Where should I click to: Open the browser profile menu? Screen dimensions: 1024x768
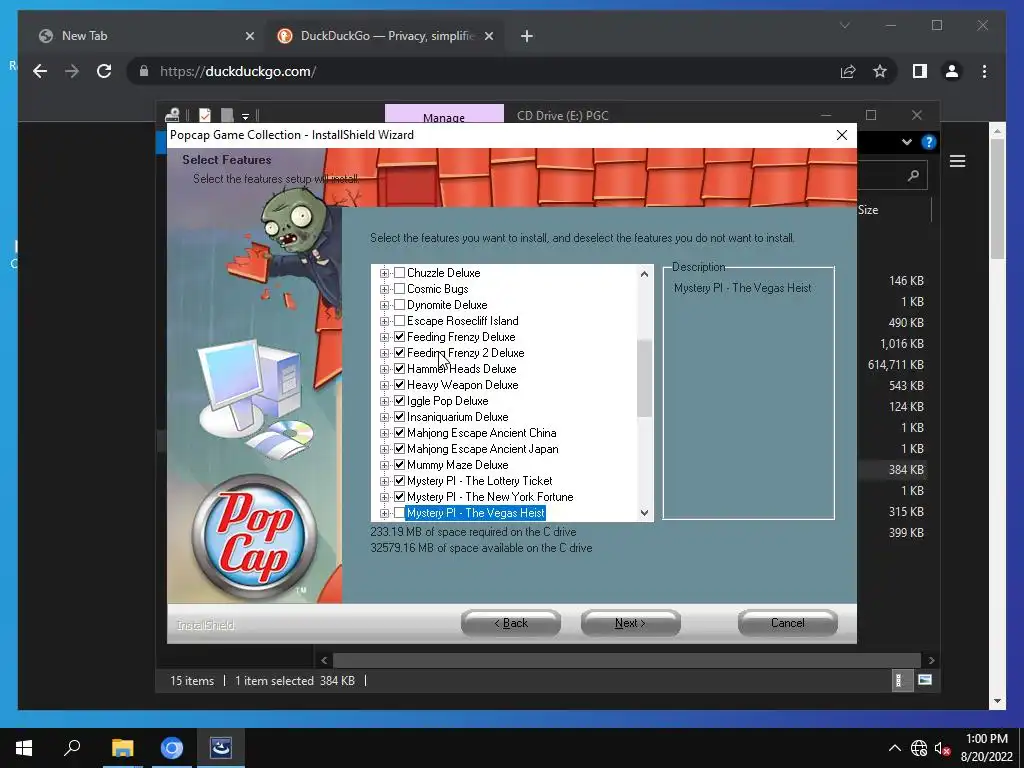[x=952, y=71]
